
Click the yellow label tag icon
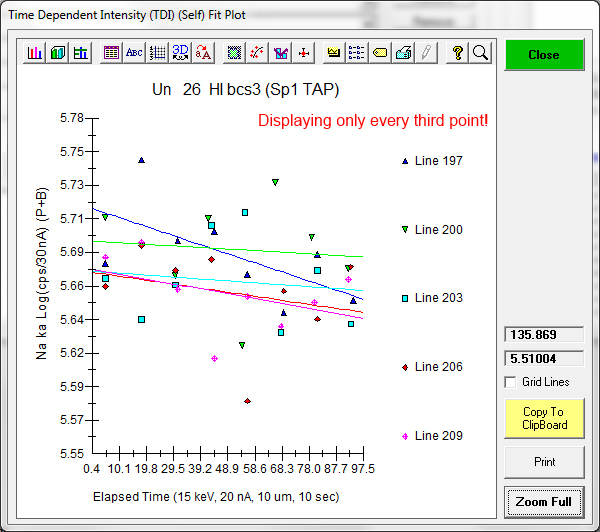pos(380,53)
